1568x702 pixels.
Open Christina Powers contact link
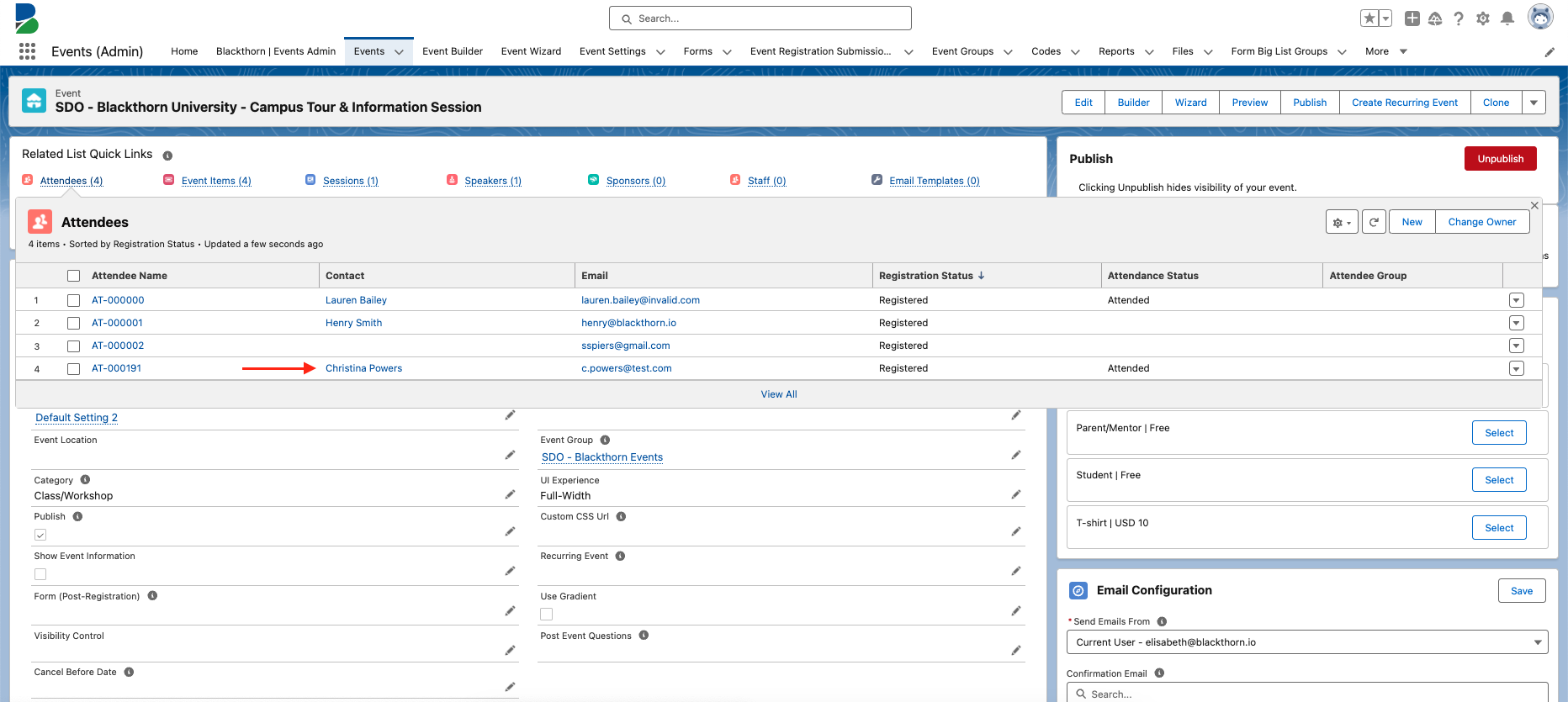(x=363, y=368)
